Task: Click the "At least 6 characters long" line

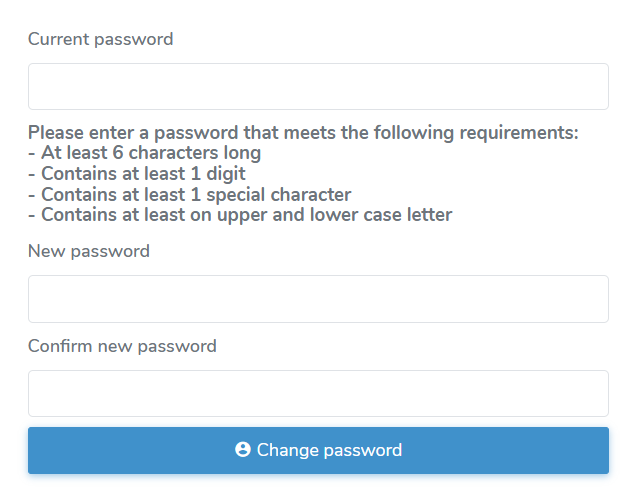Action: [x=144, y=153]
